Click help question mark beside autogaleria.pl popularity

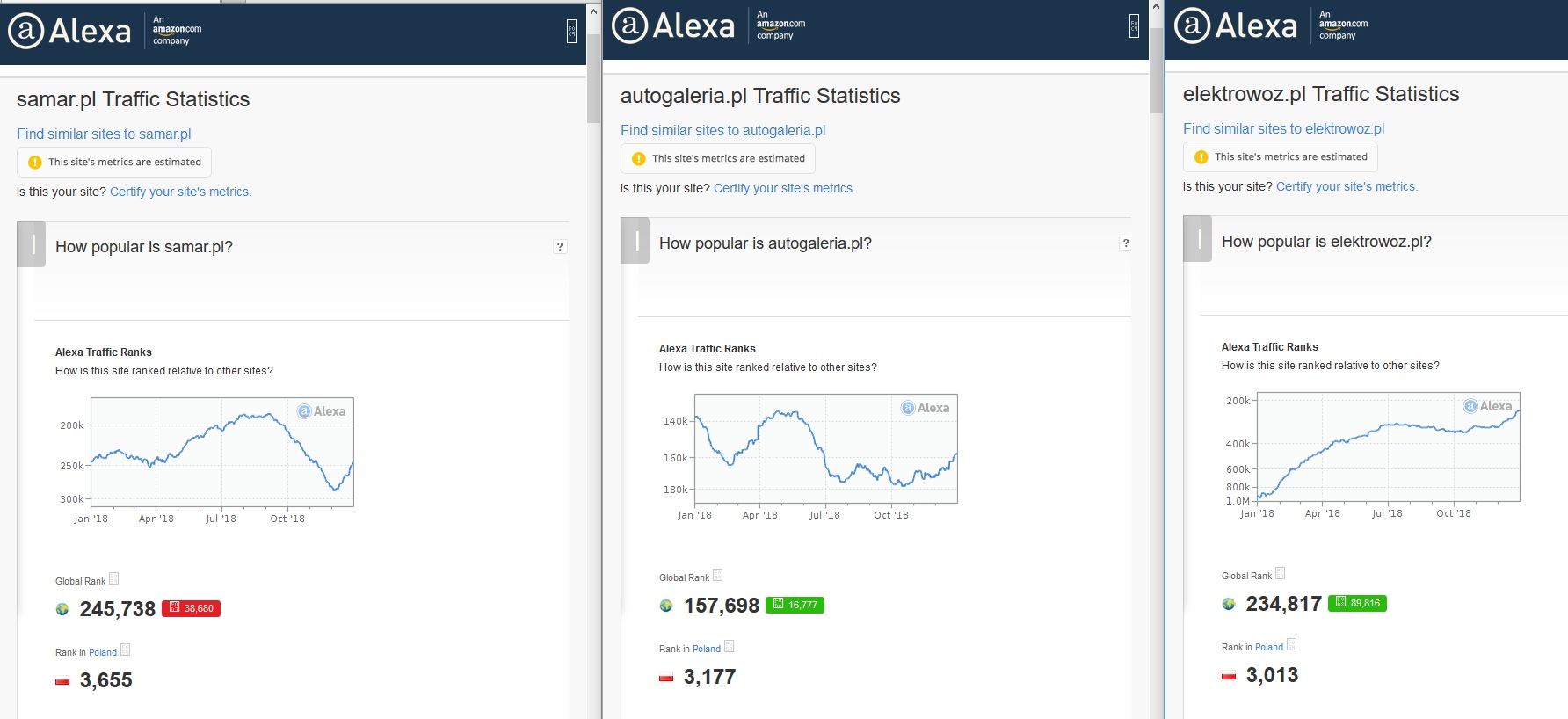[x=1125, y=243]
